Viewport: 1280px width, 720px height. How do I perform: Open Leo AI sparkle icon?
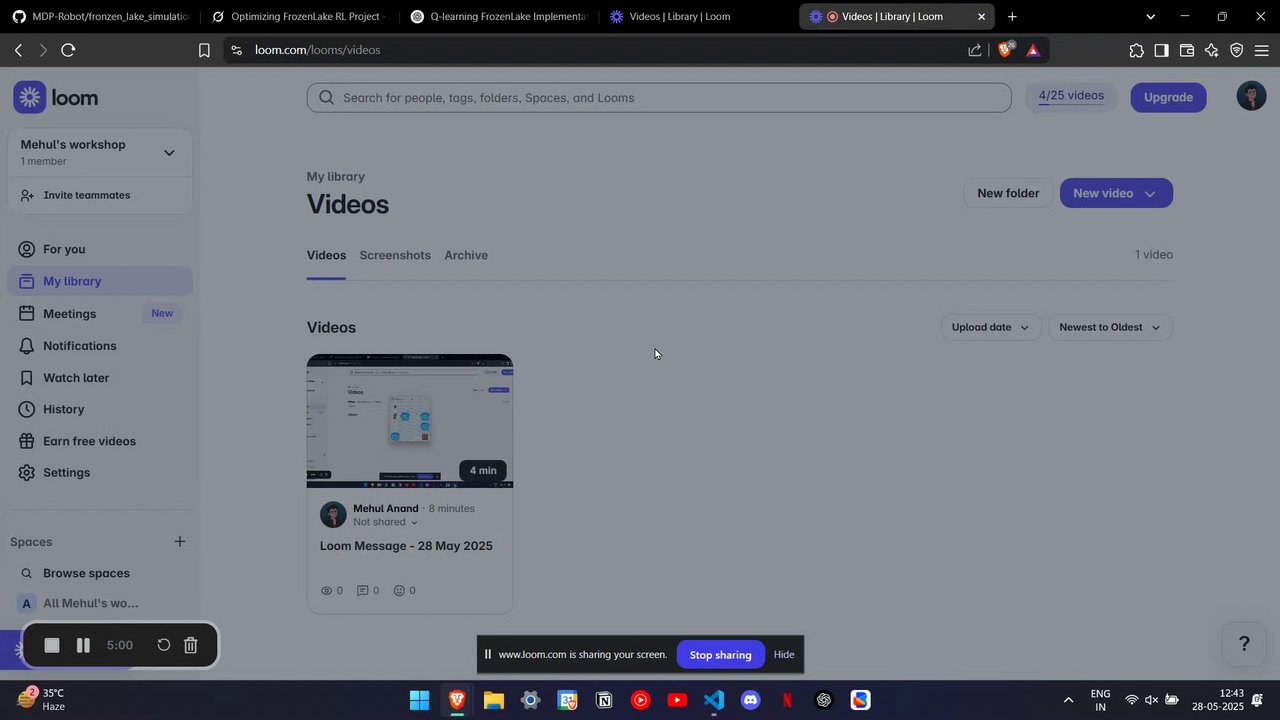[x=1212, y=50]
